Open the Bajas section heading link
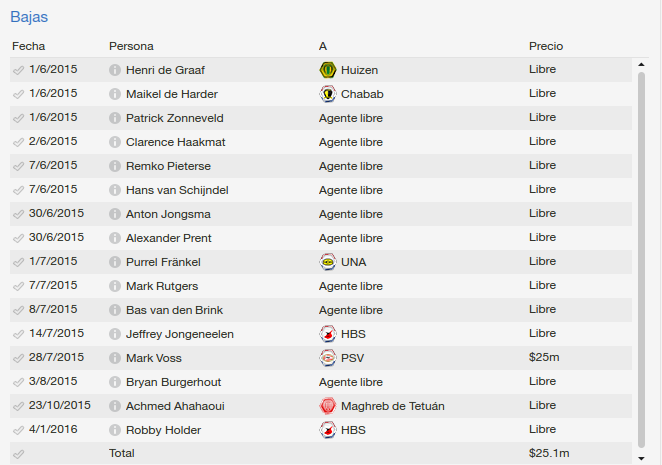This screenshot has width=662, height=465. 29,17
